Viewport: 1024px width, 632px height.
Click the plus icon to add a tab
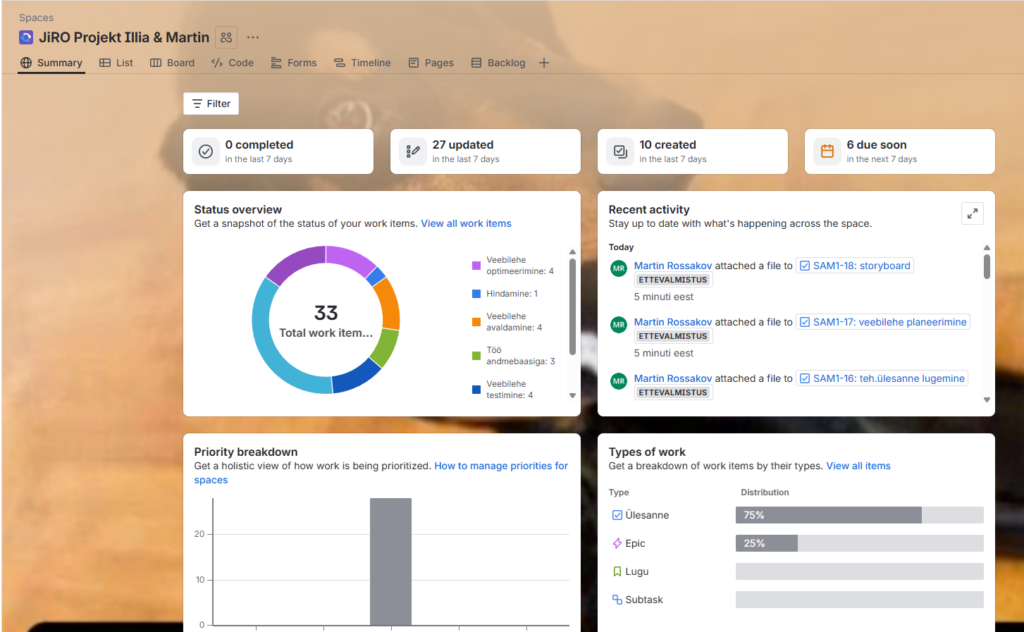(x=544, y=63)
